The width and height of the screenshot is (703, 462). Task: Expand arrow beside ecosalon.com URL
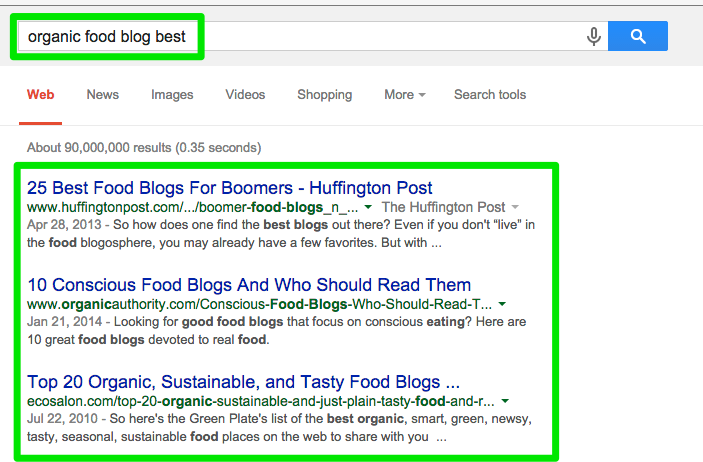click(x=505, y=401)
